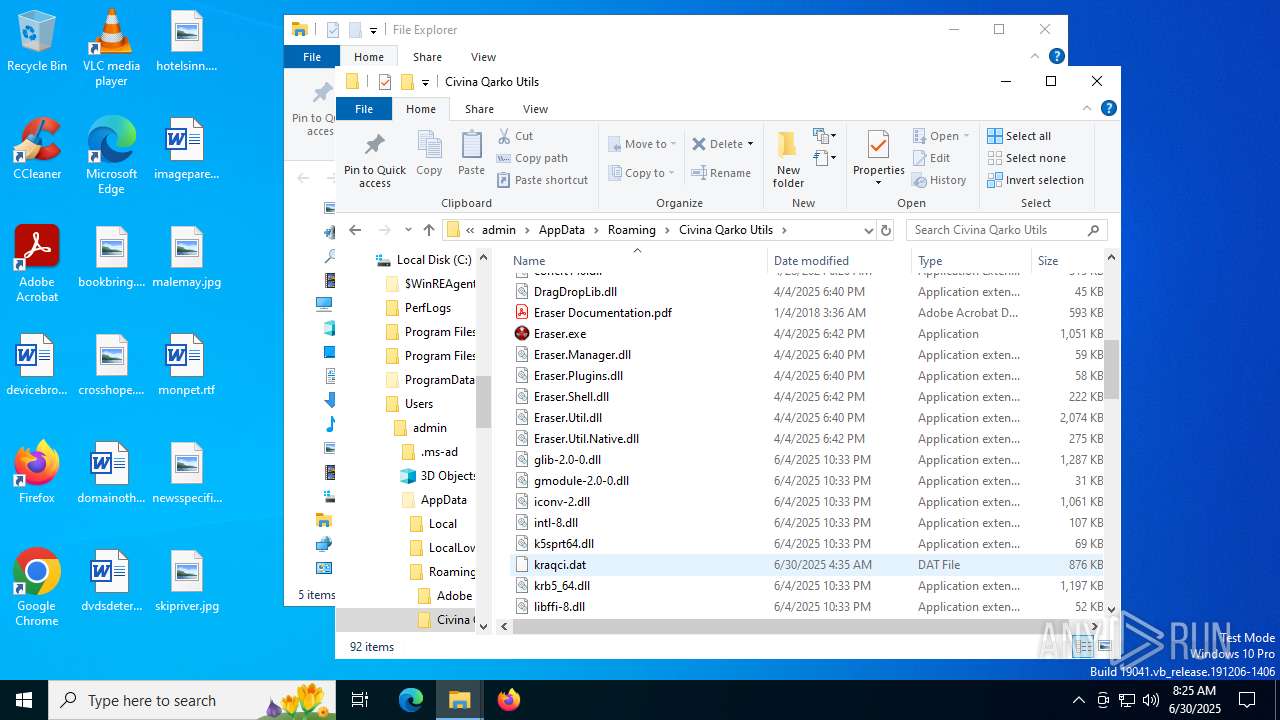Viewport: 1280px width, 720px height.
Task: Click Select none option
Action: (x=1026, y=158)
